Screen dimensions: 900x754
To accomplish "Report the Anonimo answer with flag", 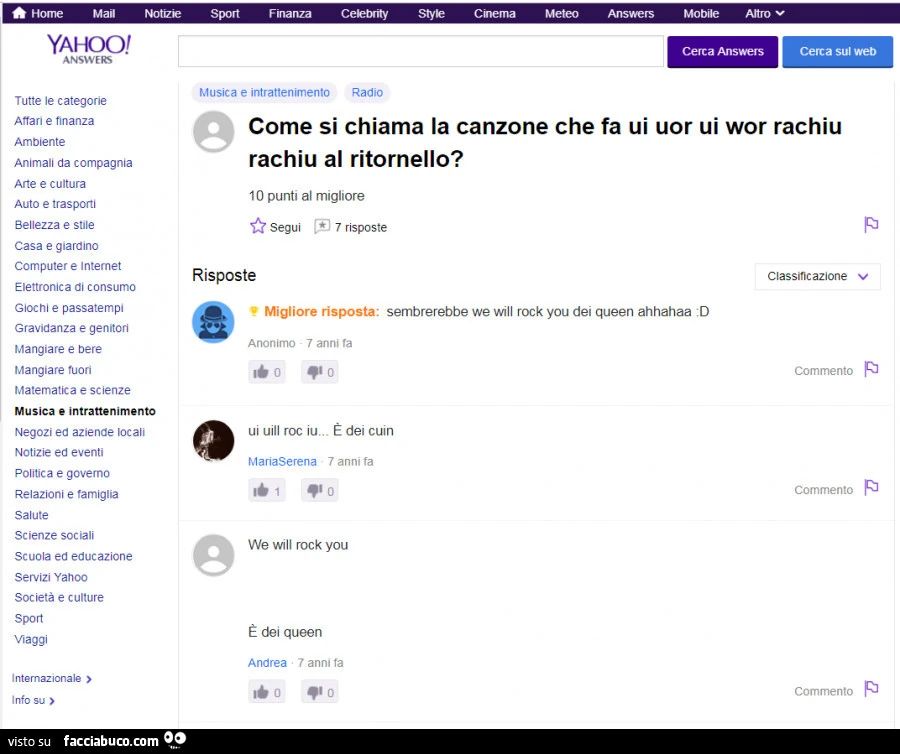I will coord(871,368).
